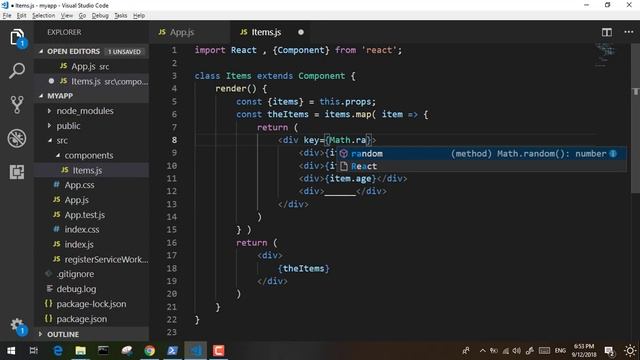This screenshot has width=640, height=360.
Task: Click the 1 UNSAVED badge
Action: [x=124, y=52]
